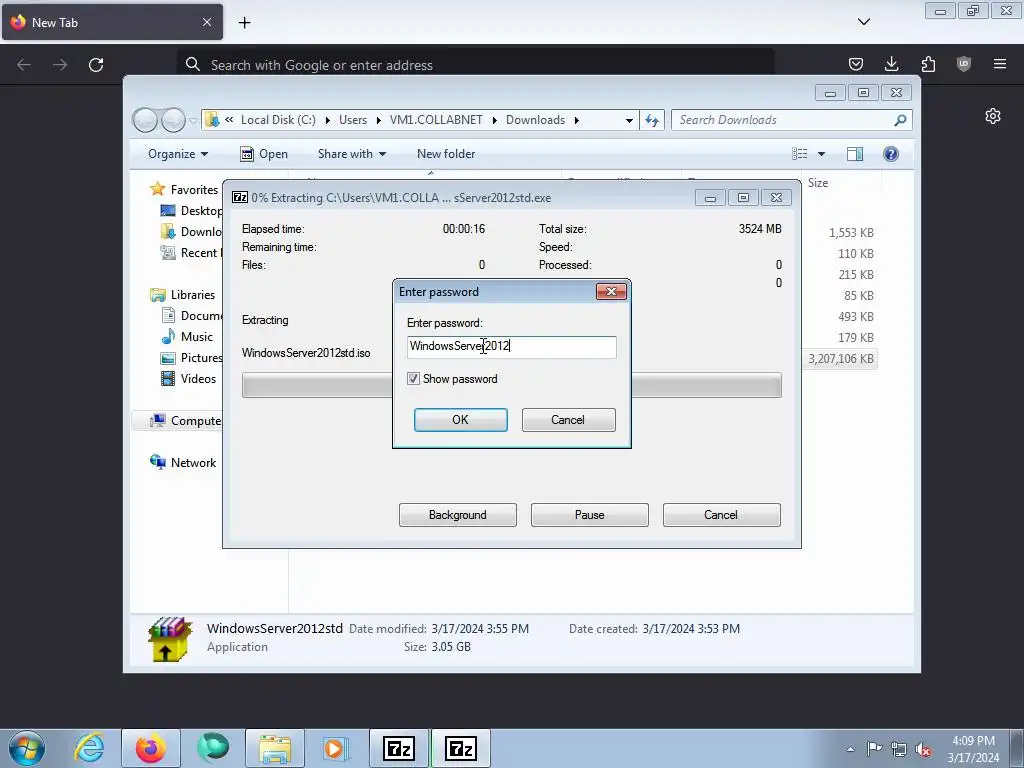The height and width of the screenshot is (768, 1024).
Task: Go back in Explorer
Action: (146, 120)
